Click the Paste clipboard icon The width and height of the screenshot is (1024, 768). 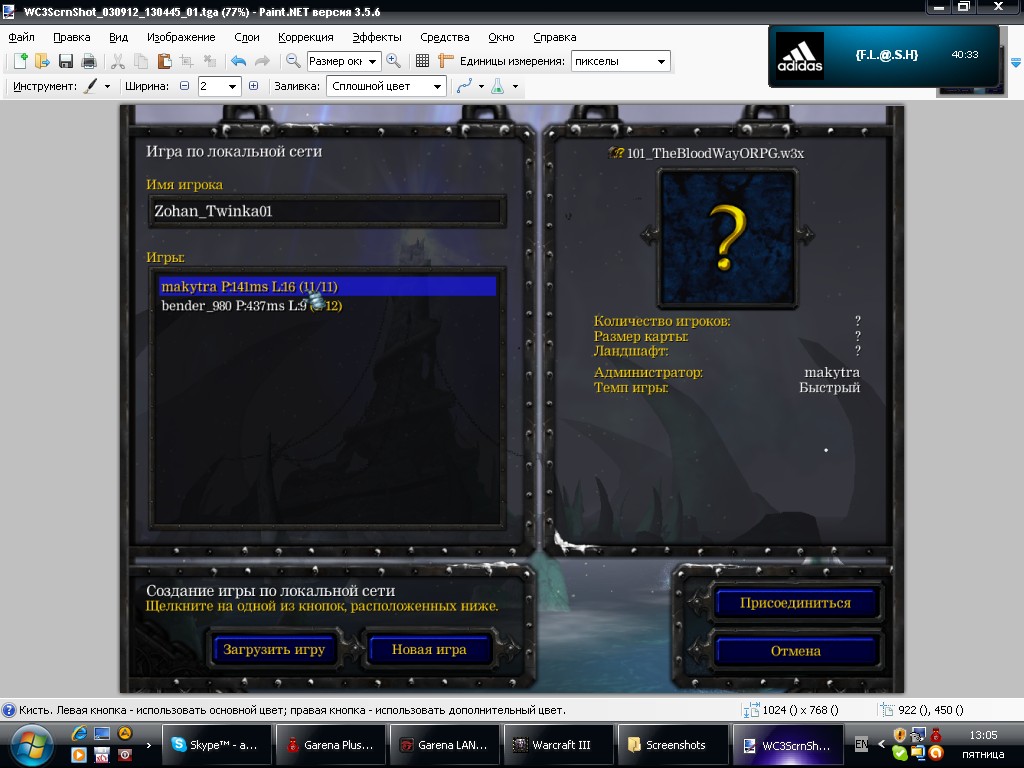point(164,61)
